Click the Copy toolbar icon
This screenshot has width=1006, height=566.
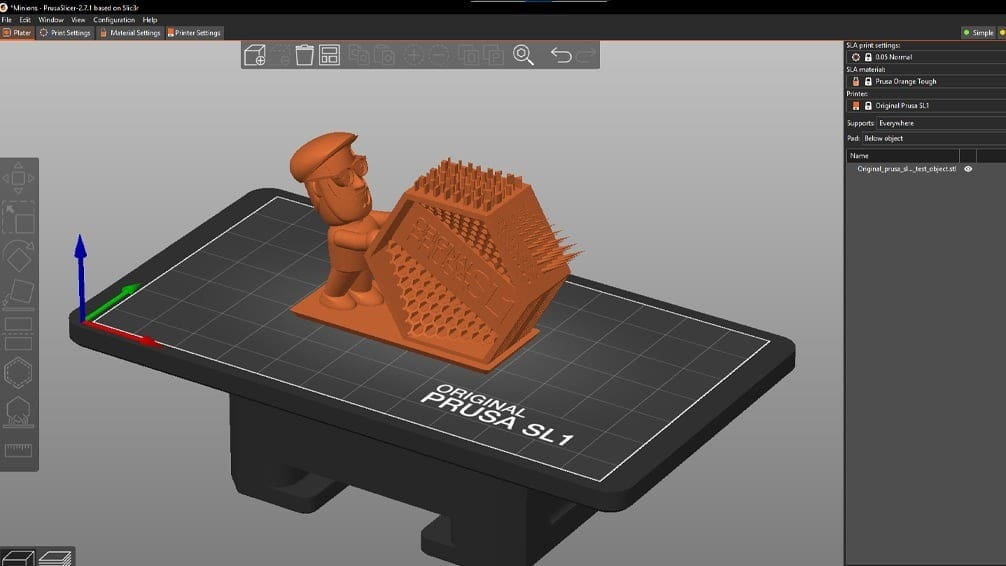coord(359,55)
